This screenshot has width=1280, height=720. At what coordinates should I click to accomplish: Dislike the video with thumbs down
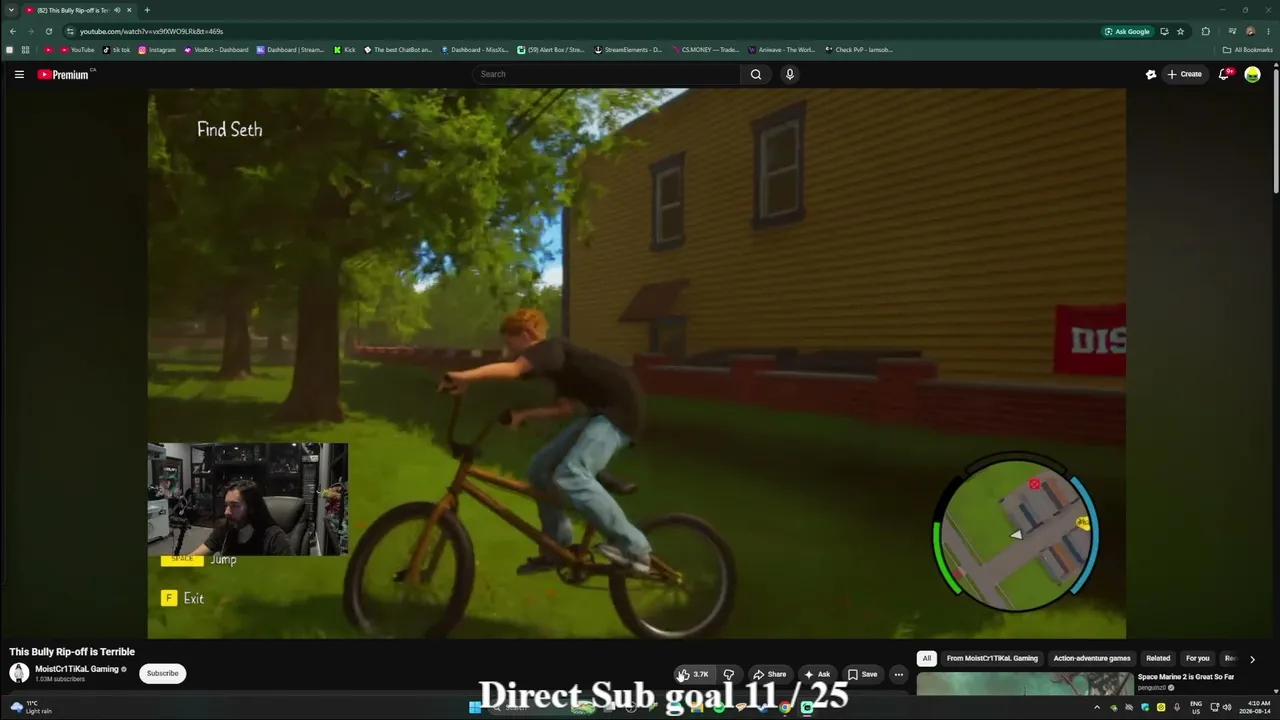(728, 674)
